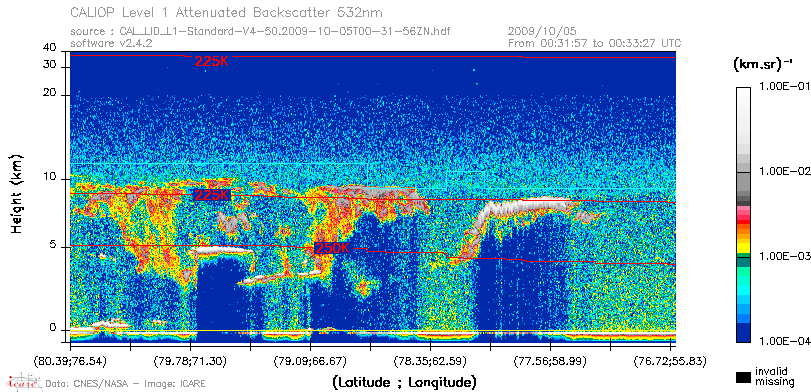Click the title "CALIOP Level 1 Attenuated Backscatter 532nm"
Viewport: 811px width, 392px height.
pyautogui.click(x=227, y=12)
